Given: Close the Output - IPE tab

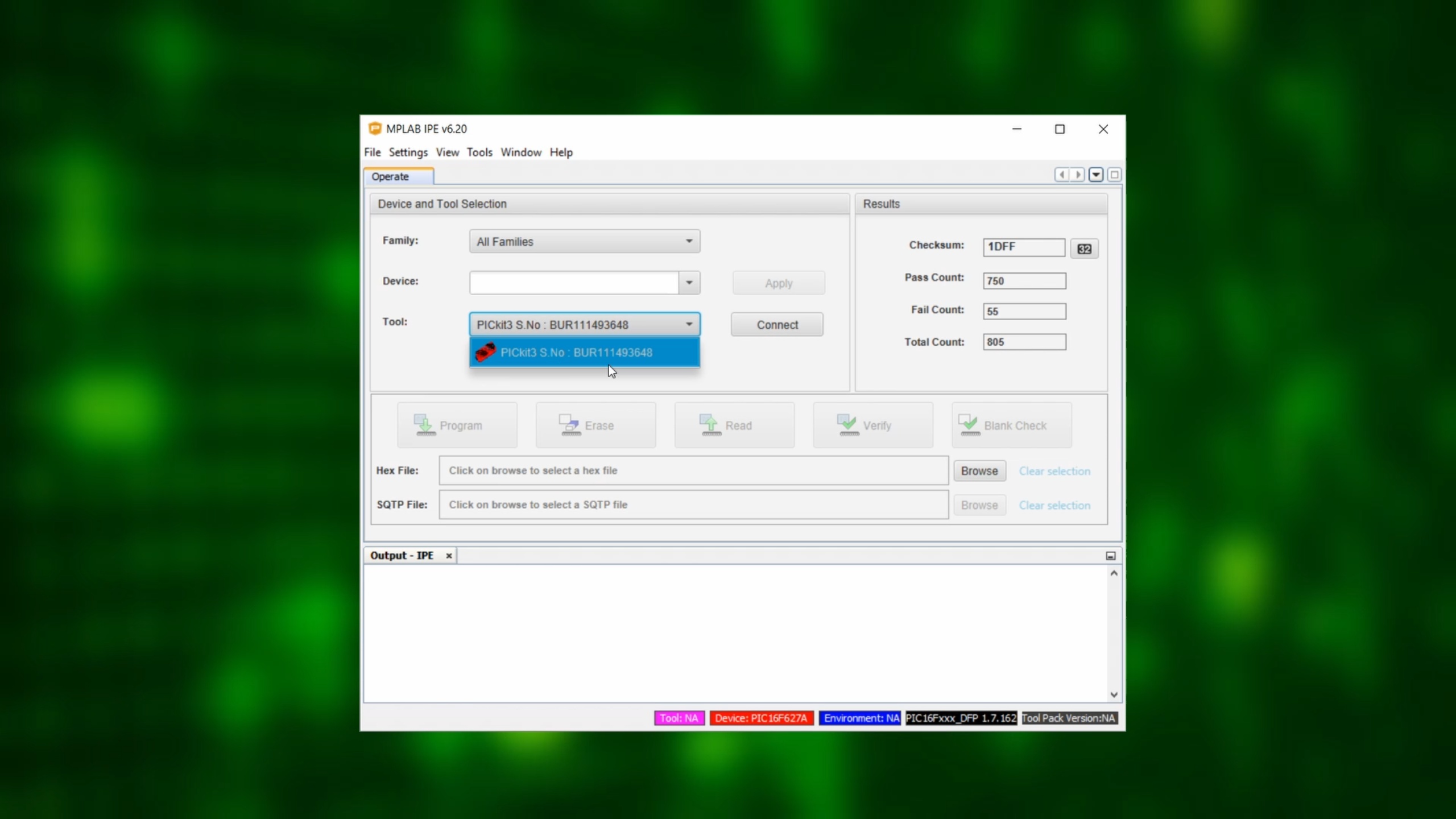Looking at the screenshot, I should click(449, 556).
